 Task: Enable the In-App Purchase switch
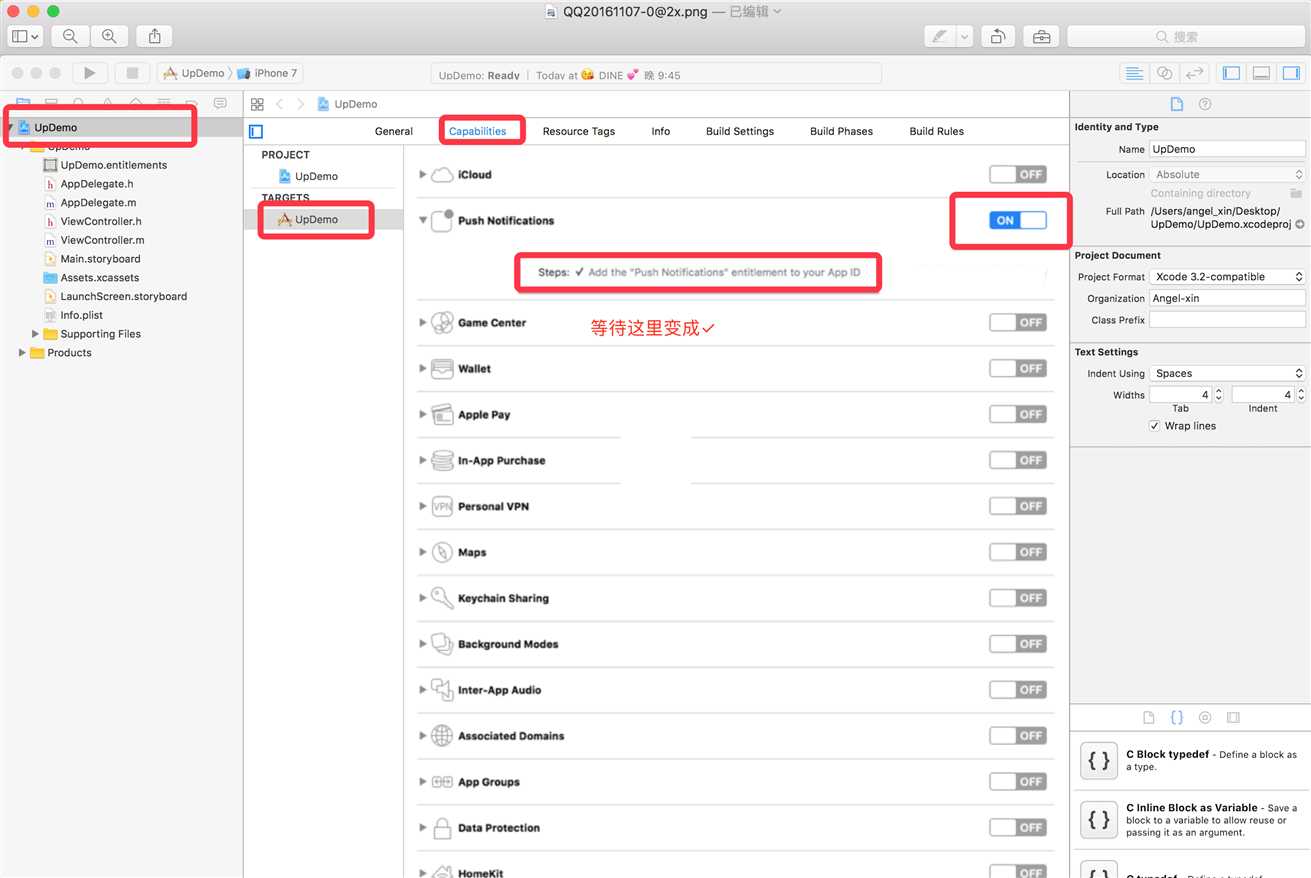[1018, 460]
